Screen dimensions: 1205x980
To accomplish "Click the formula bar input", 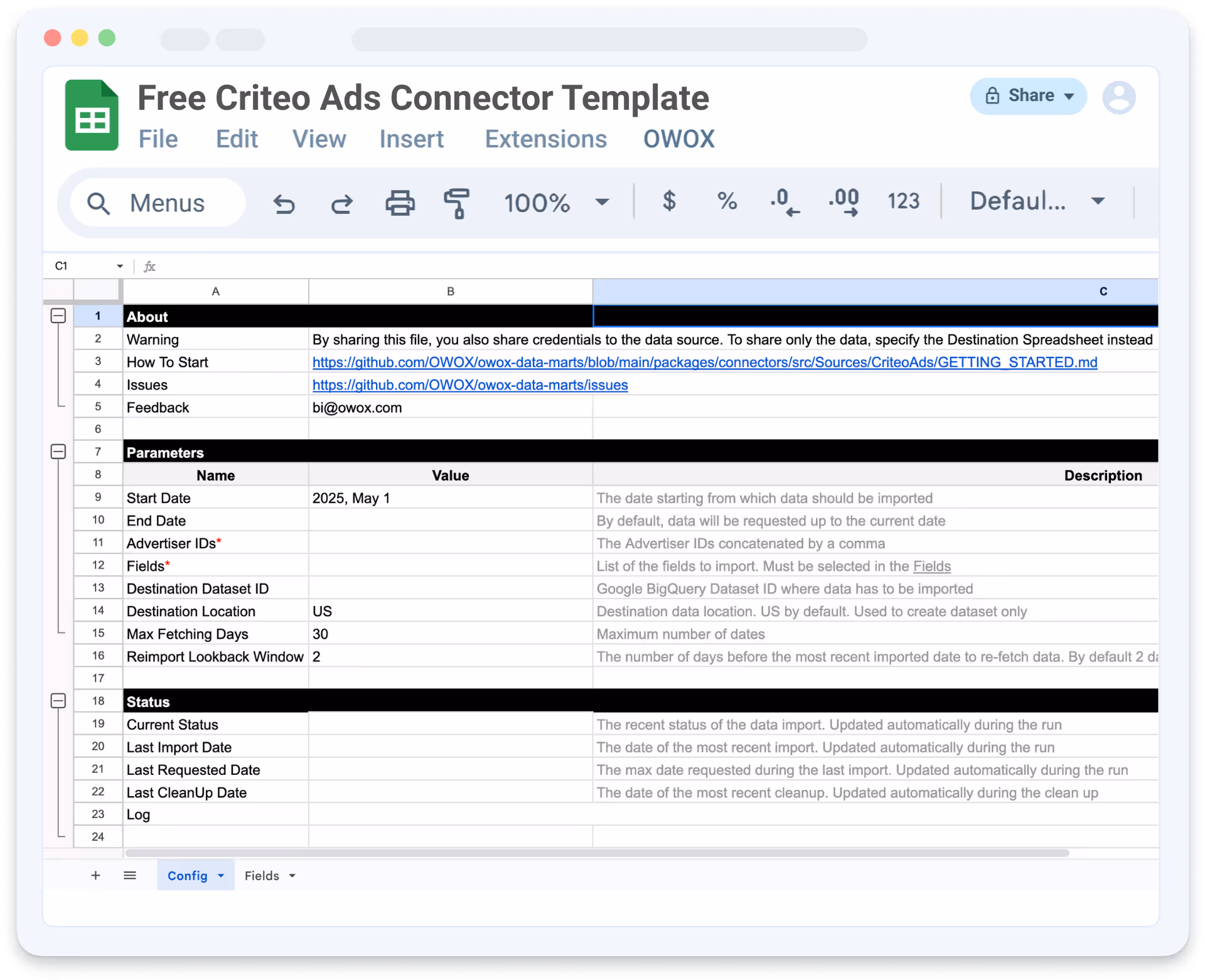I will (656, 266).
